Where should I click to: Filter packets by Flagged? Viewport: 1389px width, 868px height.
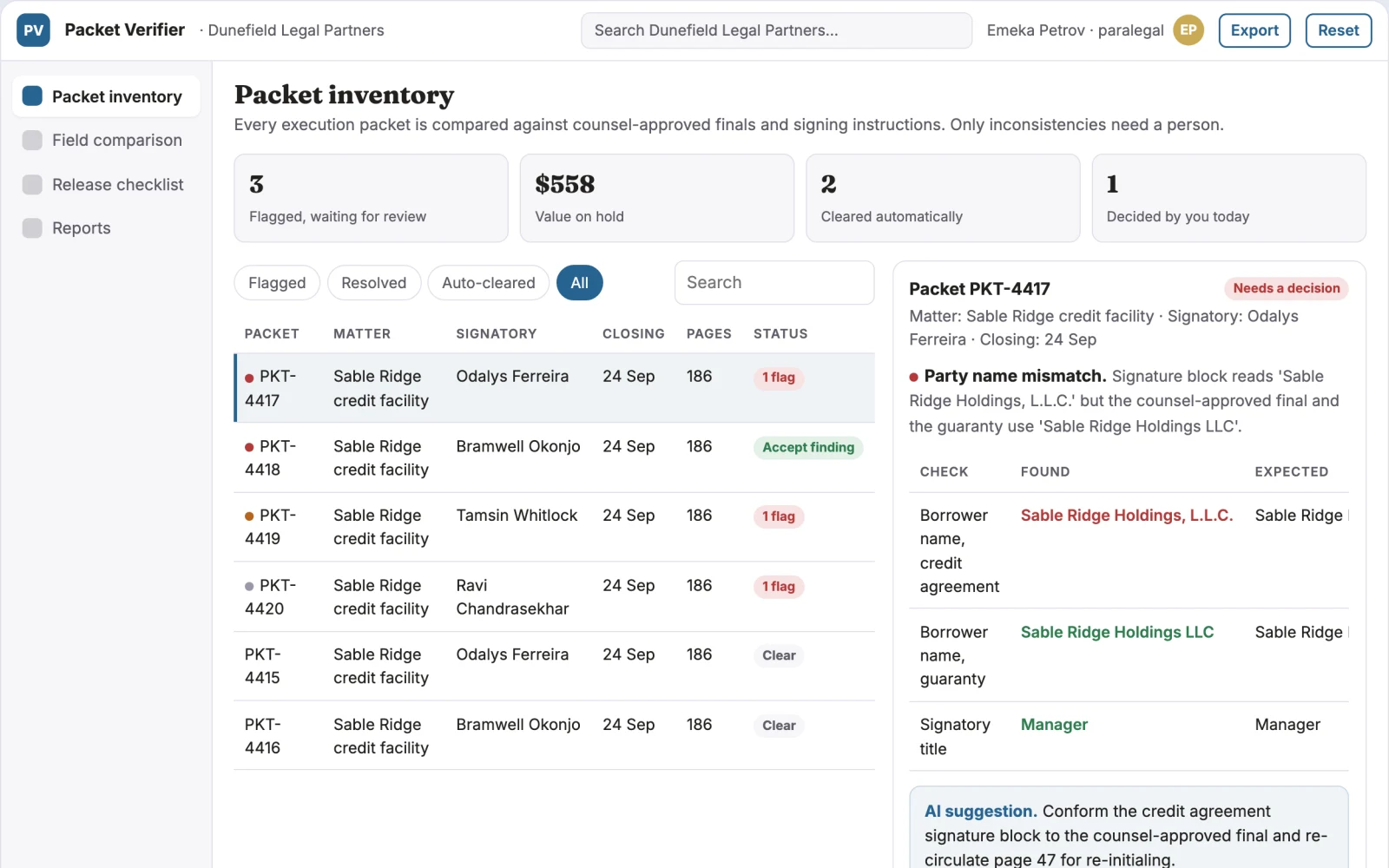(x=277, y=283)
